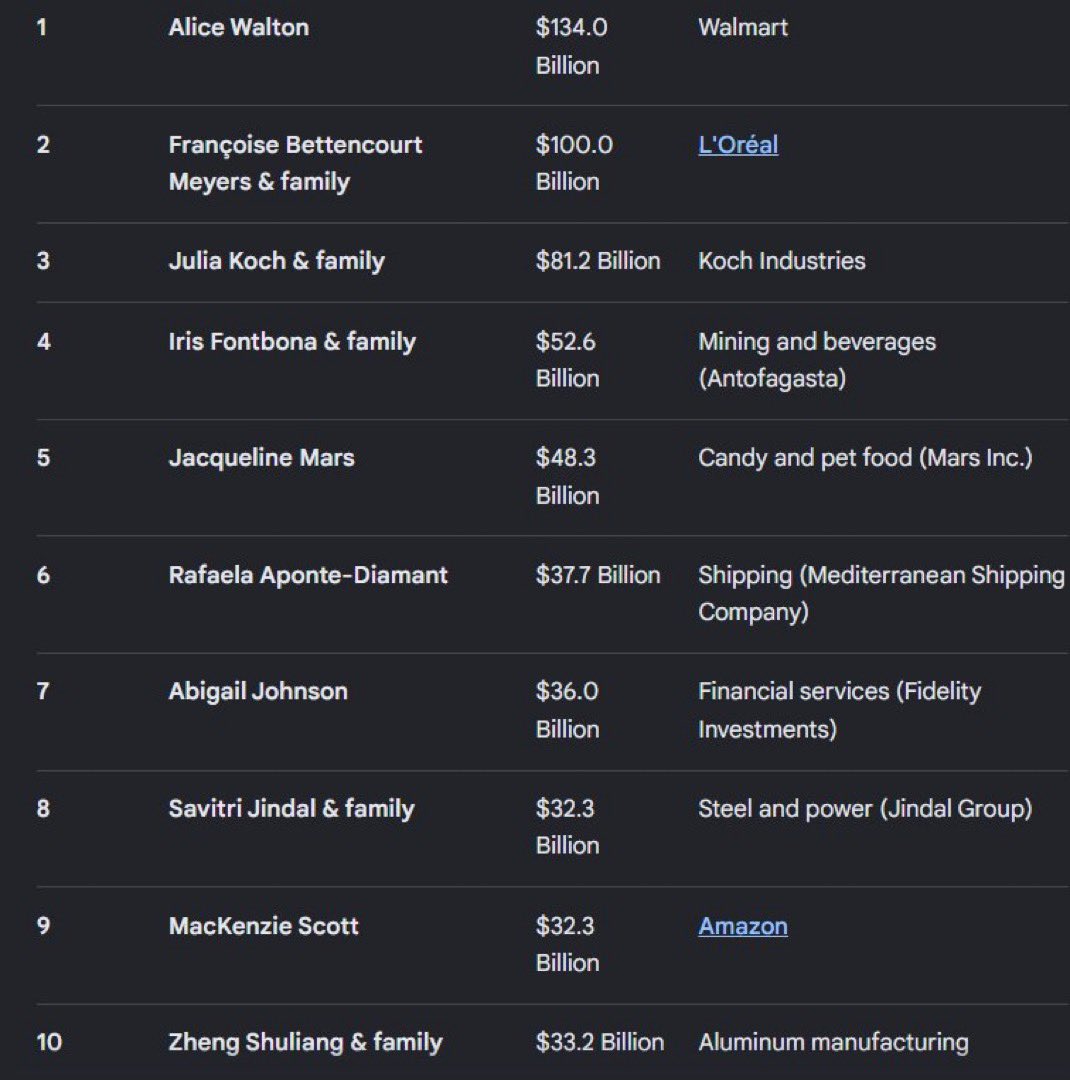The width and height of the screenshot is (1070, 1080).
Task: Select Julia Koch & family name
Action: point(277,261)
